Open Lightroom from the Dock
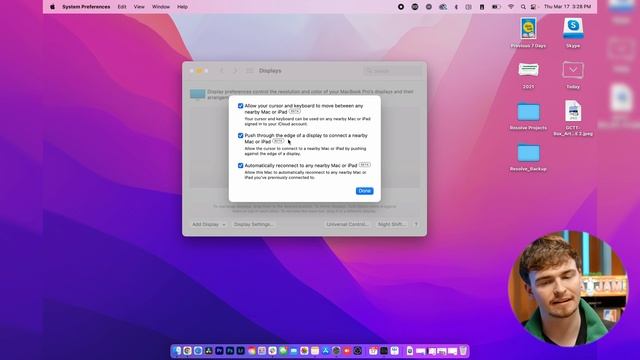The image size is (640, 360). pyautogui.click(x=240, y=351)
